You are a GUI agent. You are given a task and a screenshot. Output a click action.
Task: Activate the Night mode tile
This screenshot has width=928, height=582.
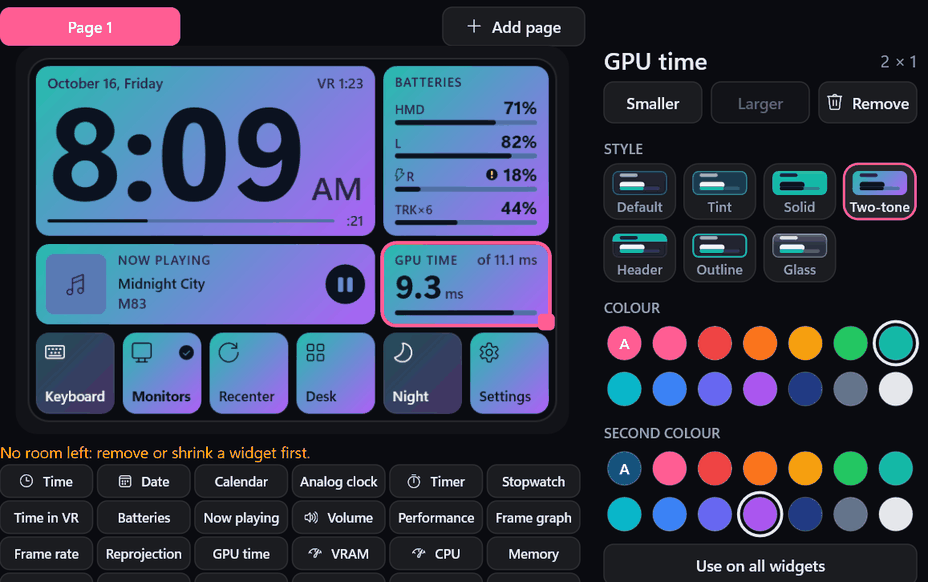pyautogui.click(x=423, y=373)
